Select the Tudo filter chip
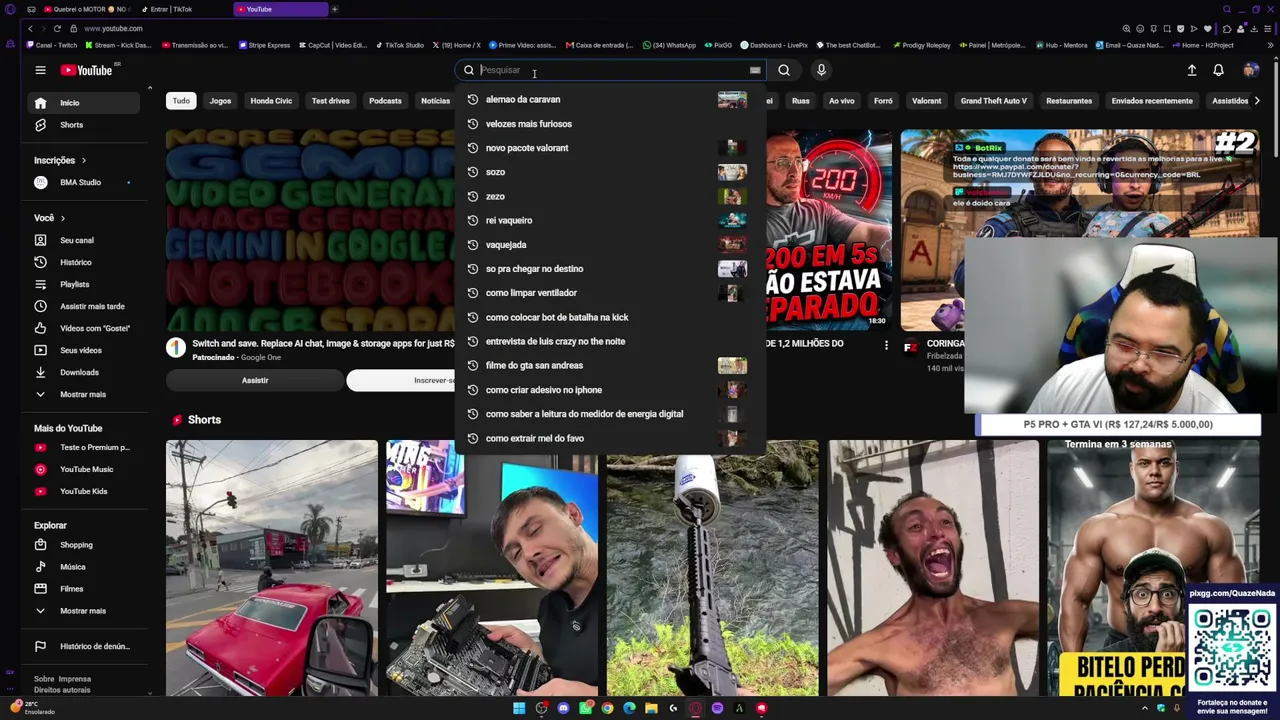The image size is (1280, 720). (181, 101)
